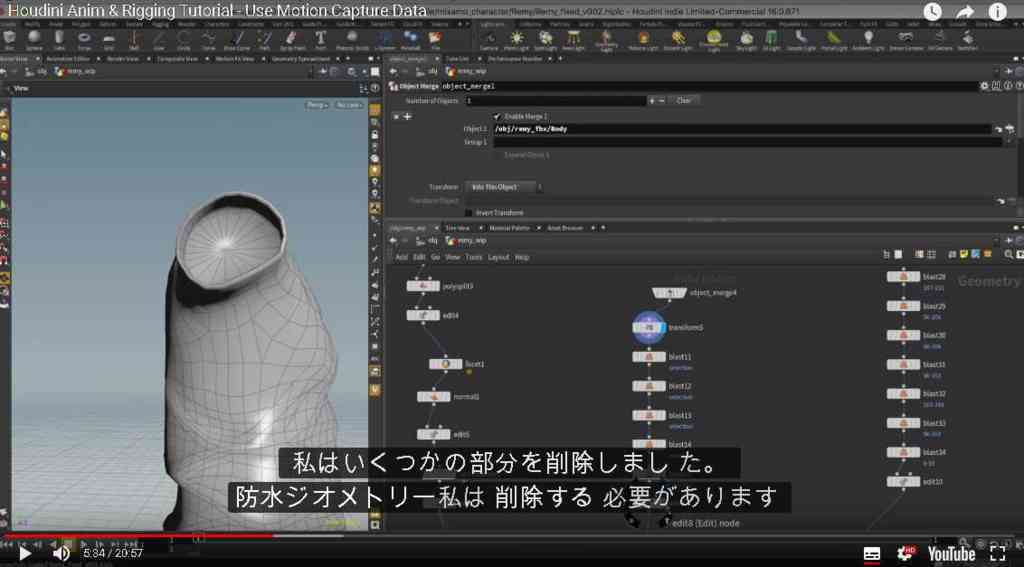Select the normal1 node
1024x567 pixels.
[x=434, y=397]
